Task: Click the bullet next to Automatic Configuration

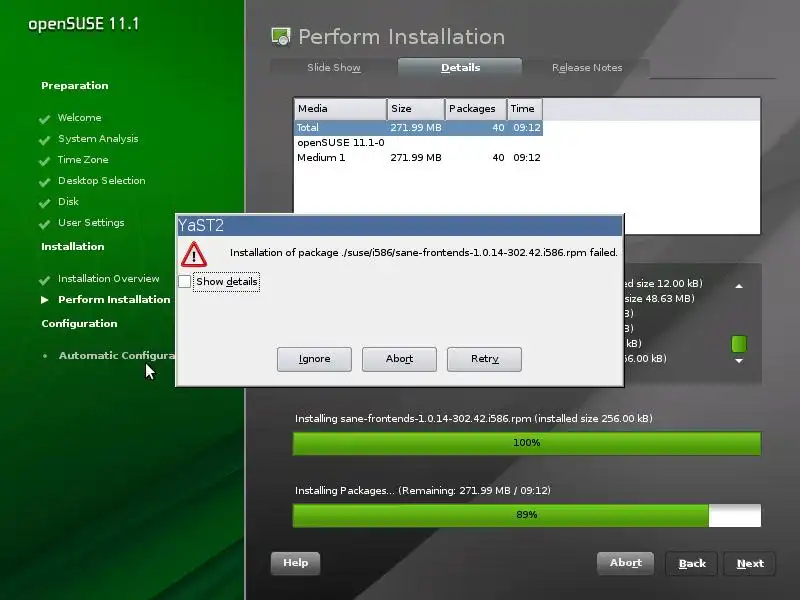Action: [x=45, y=356]
